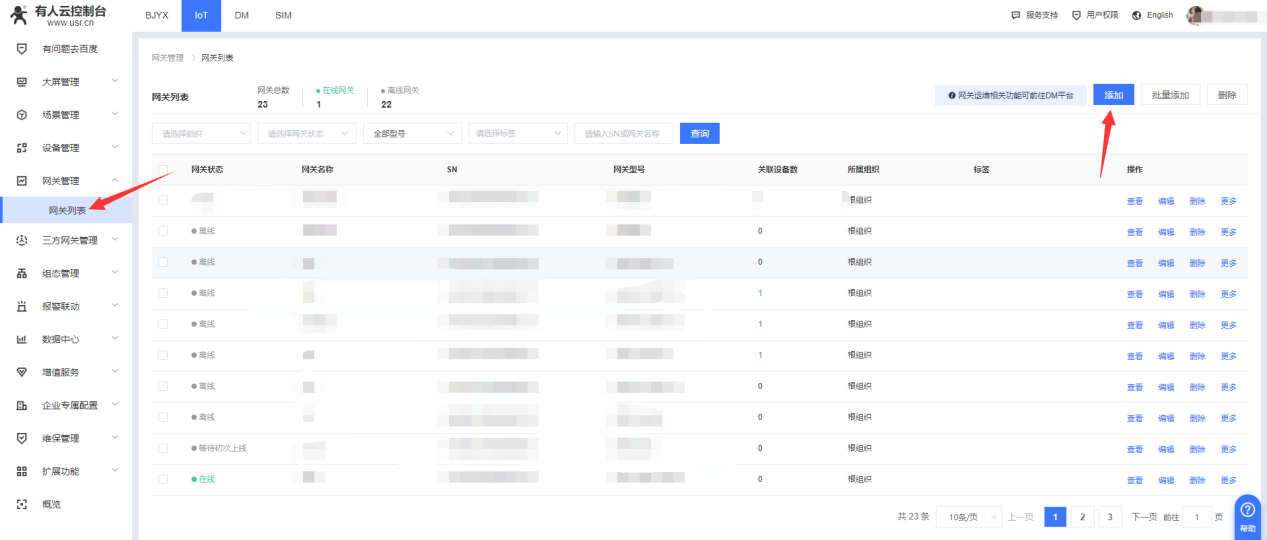Check the checkbox for 等待初次上线 row
The height and width of the screenshot is (540, 1267).
tap(163, 448)
